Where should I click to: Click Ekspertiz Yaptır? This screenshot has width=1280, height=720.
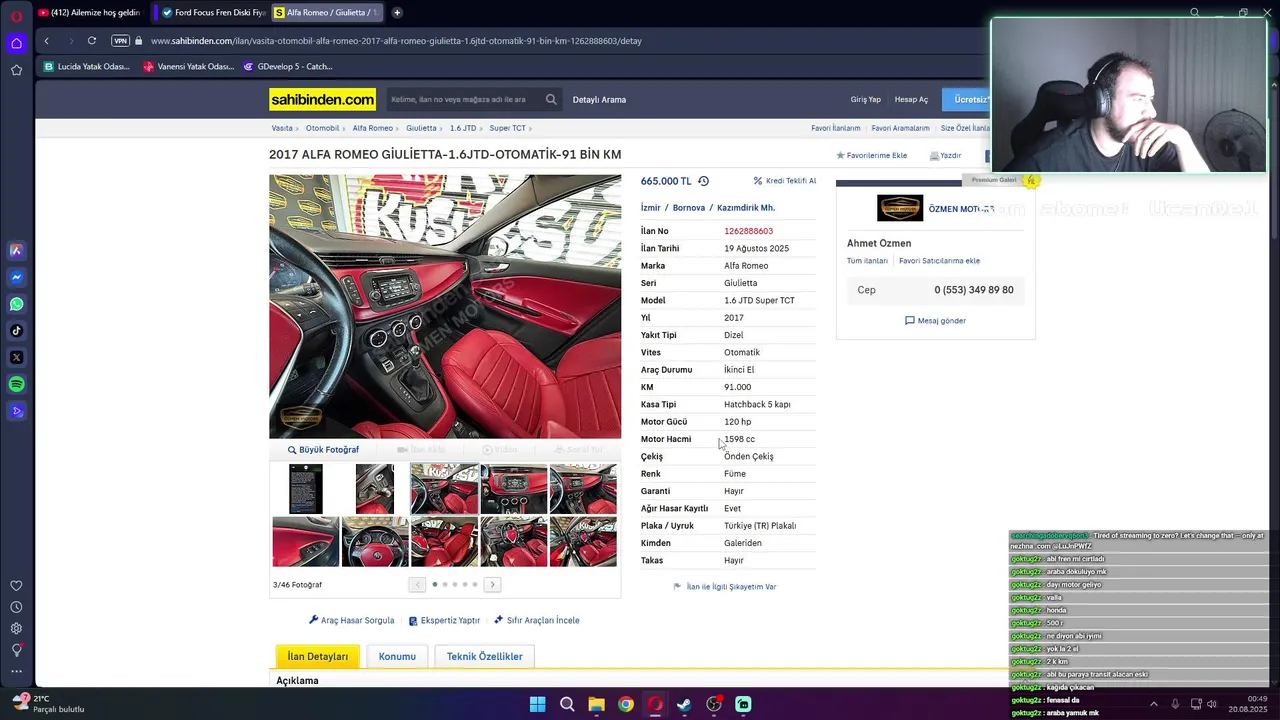coord(445,620)
